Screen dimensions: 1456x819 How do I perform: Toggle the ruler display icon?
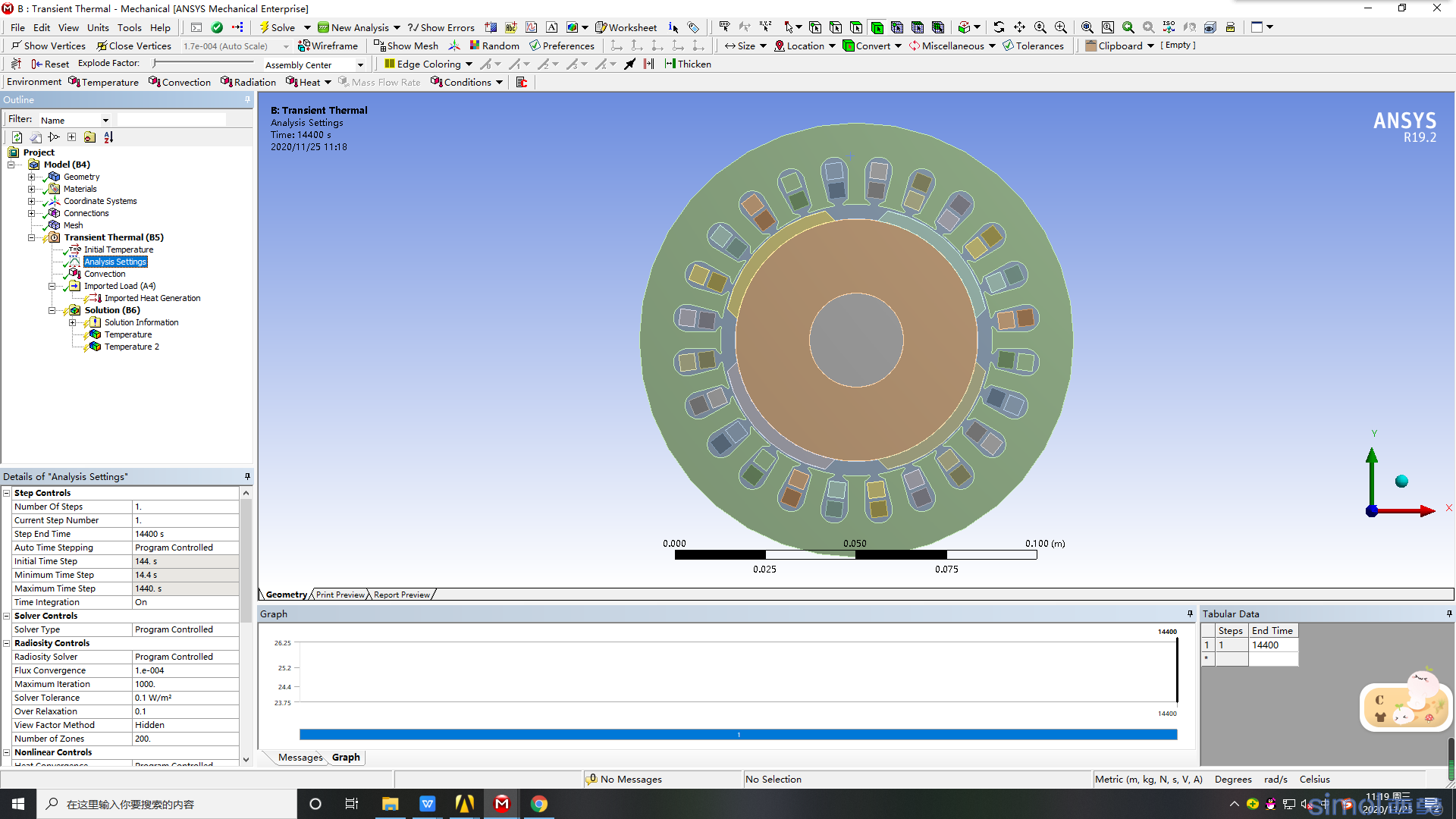click(1231, 27)
